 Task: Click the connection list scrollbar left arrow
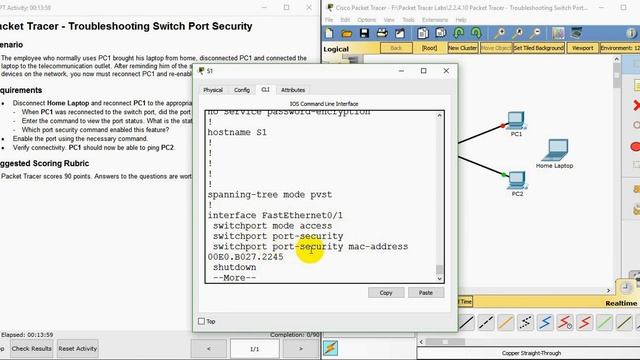(421, 342)
